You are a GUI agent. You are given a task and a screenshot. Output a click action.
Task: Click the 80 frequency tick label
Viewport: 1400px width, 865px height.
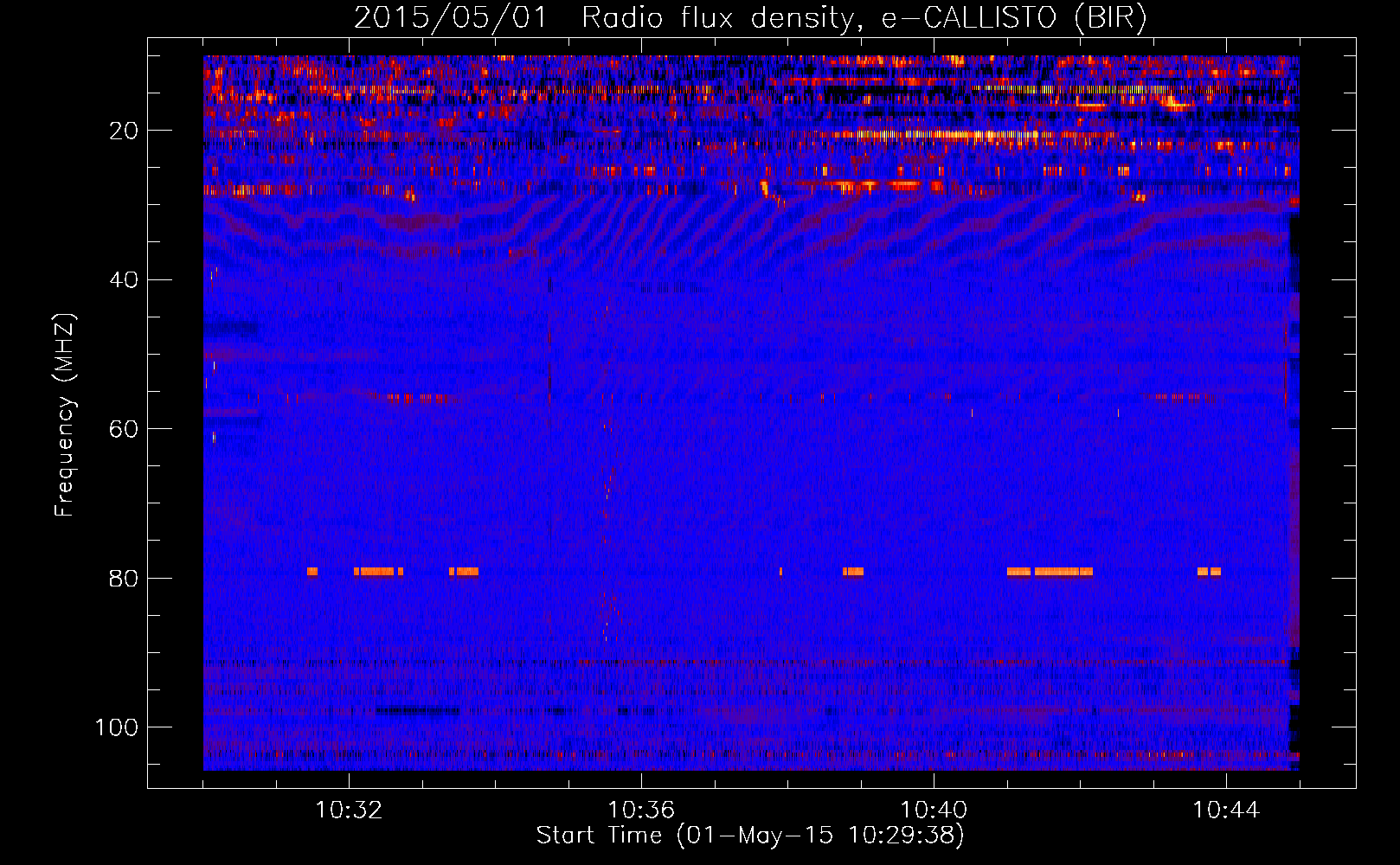124,578
